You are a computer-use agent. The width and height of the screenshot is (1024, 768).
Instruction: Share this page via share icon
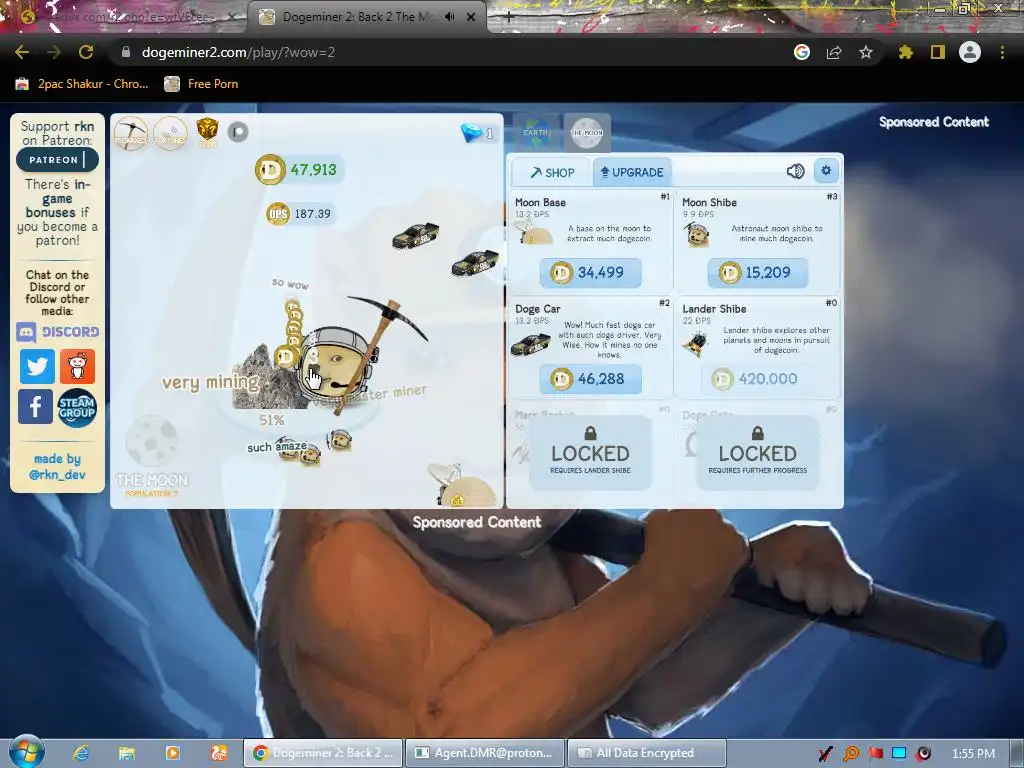click(x=834, y=52)
